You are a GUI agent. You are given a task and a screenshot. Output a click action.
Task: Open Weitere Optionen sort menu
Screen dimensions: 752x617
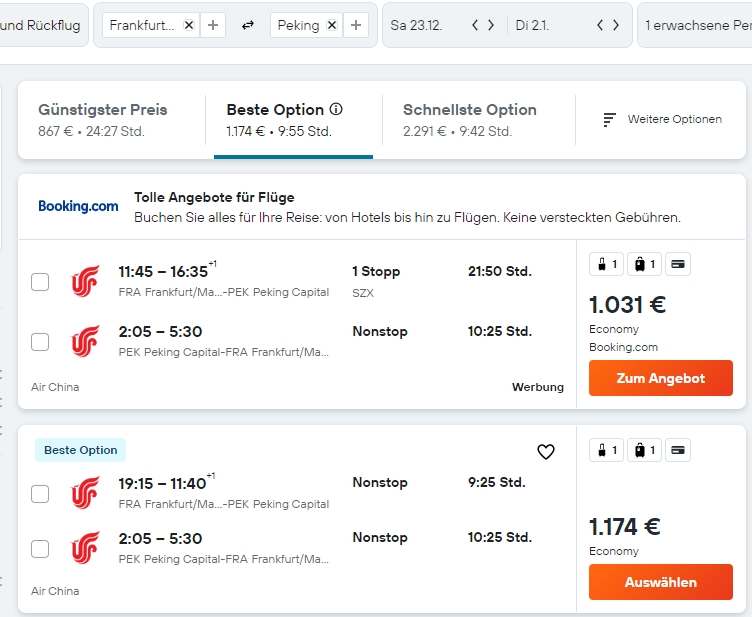click(x=663, y=119)
